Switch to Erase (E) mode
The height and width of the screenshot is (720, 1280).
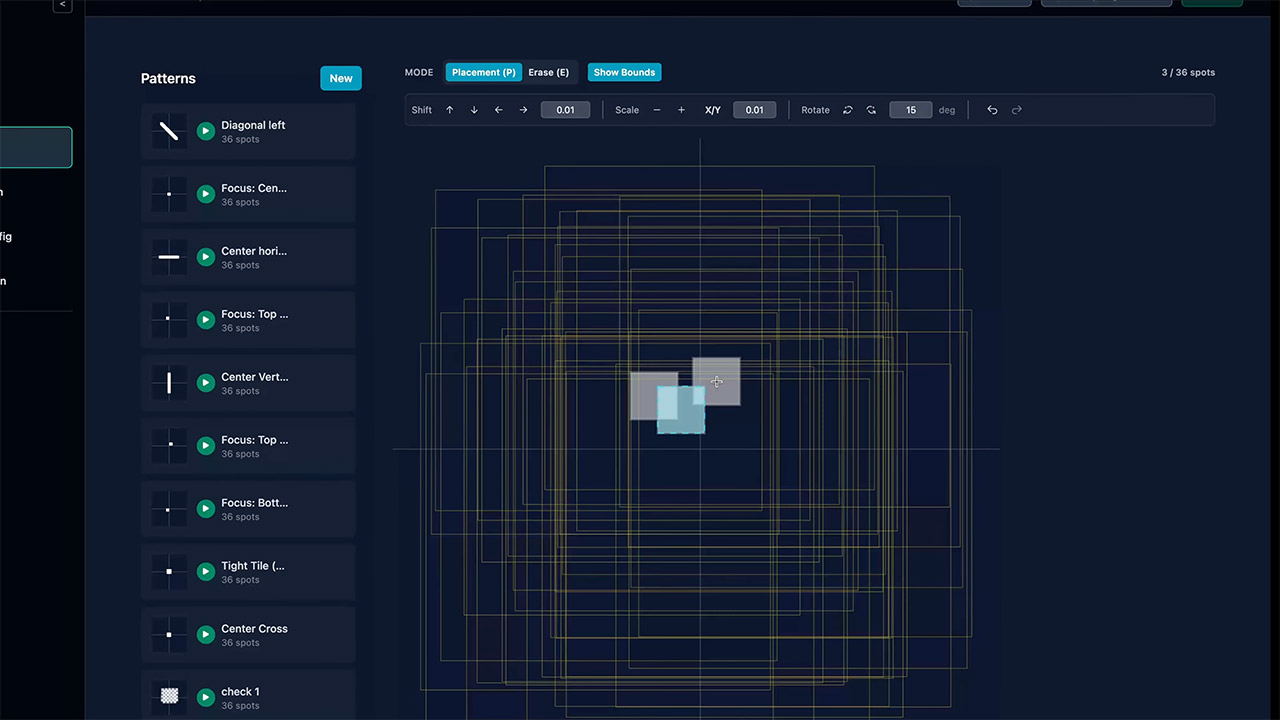(x=548, y=72)
